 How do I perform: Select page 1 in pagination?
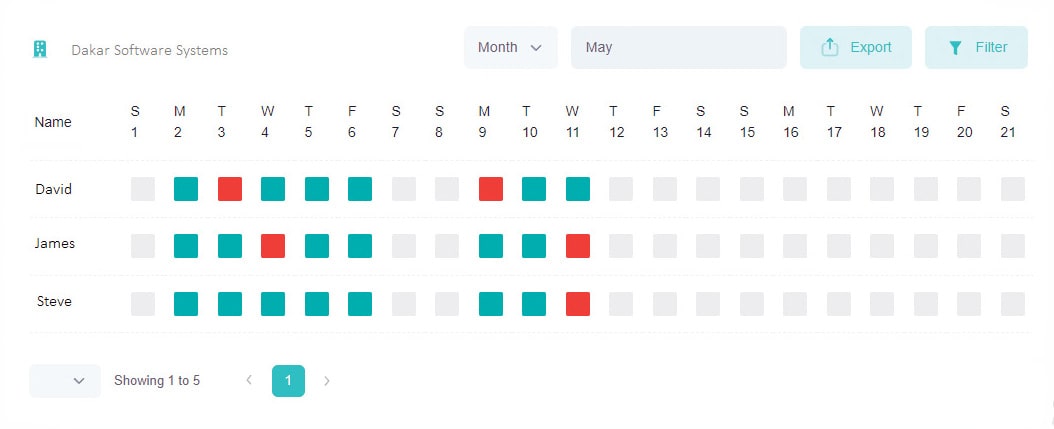click(288, 381)
